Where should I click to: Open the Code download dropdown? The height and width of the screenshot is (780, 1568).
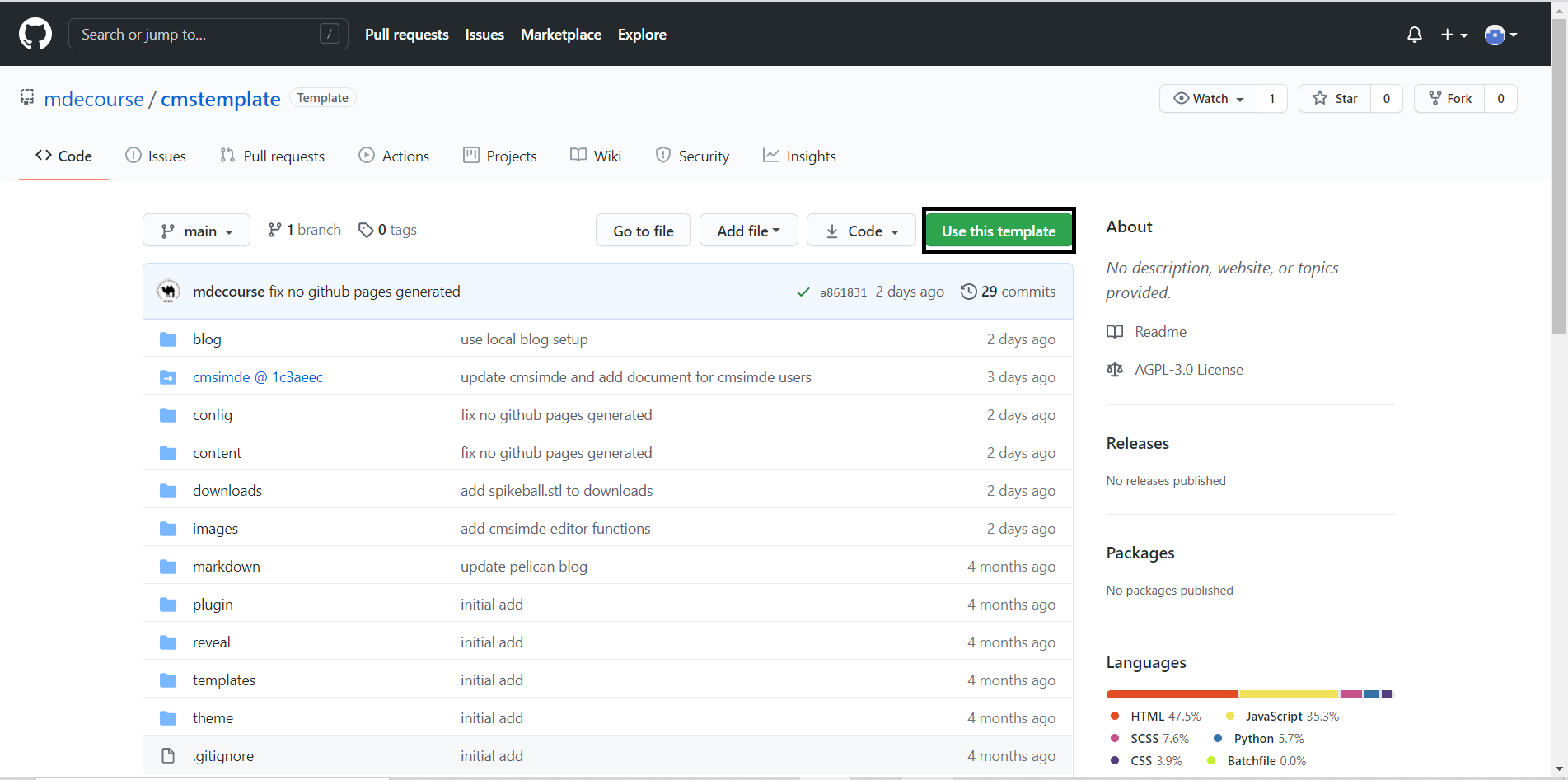[x=861, y=231]
